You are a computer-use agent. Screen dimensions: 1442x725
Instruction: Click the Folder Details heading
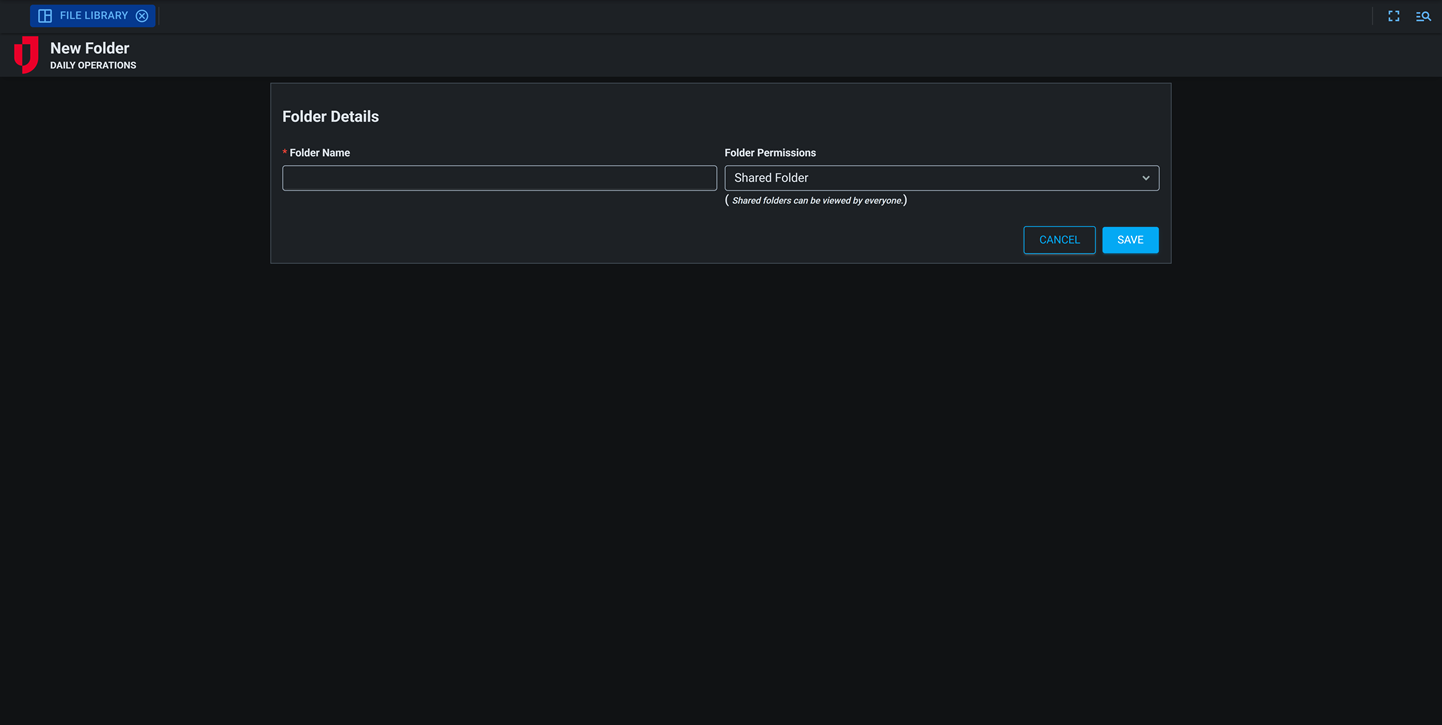pyautogui.click(x=330, y=116)
